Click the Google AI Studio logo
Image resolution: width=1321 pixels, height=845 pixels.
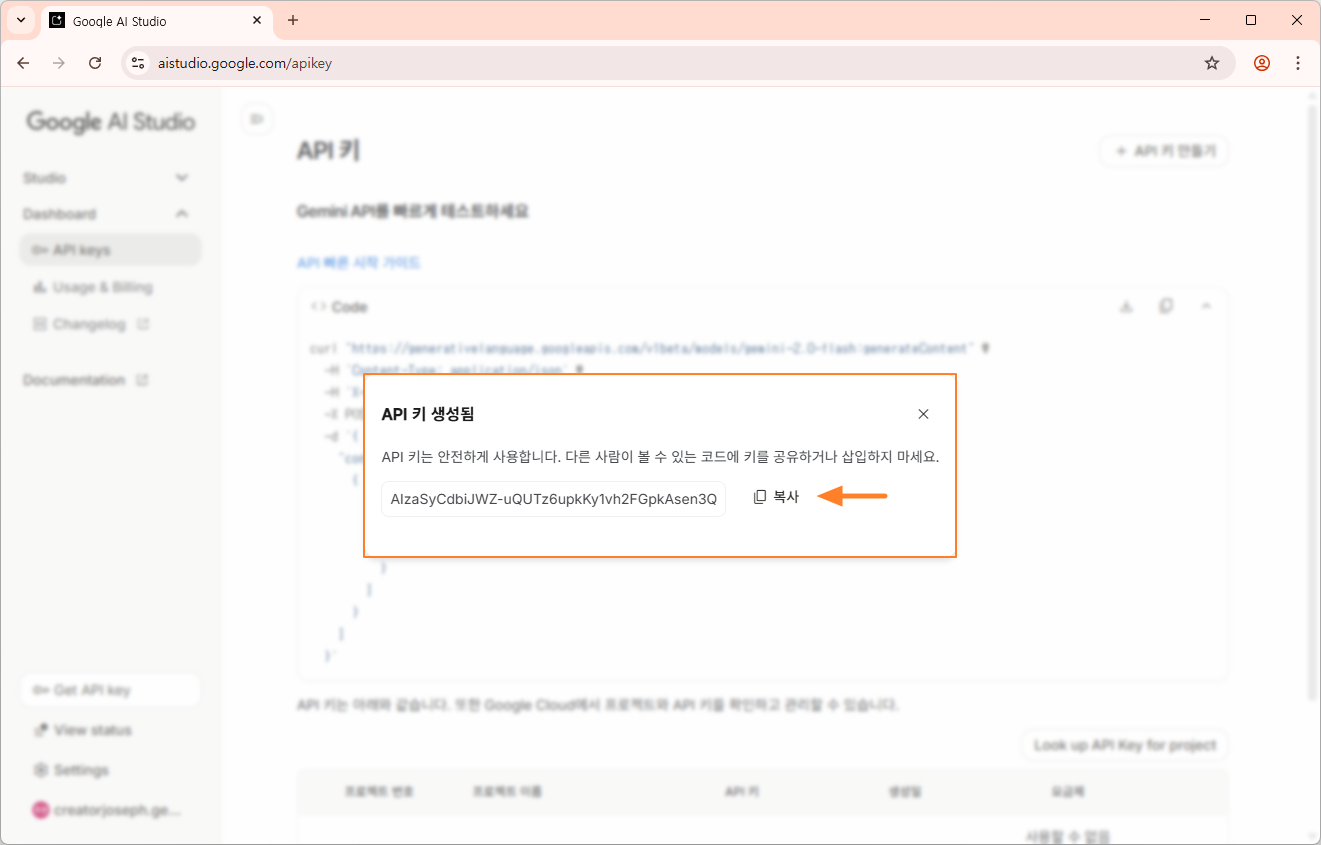(111, 122)
